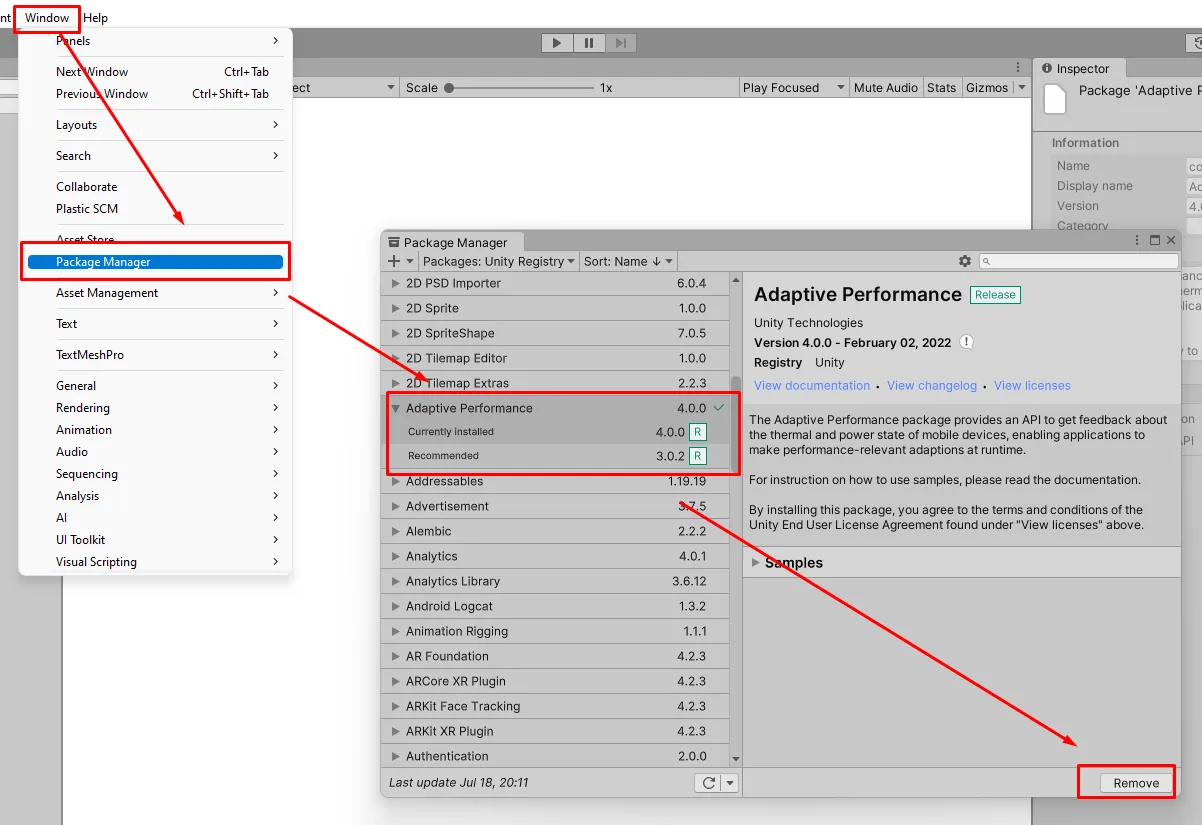Viewport: 1202px width, 825px height.
Task: Click the R badge on Recommended row
Action: click(698, 456)
